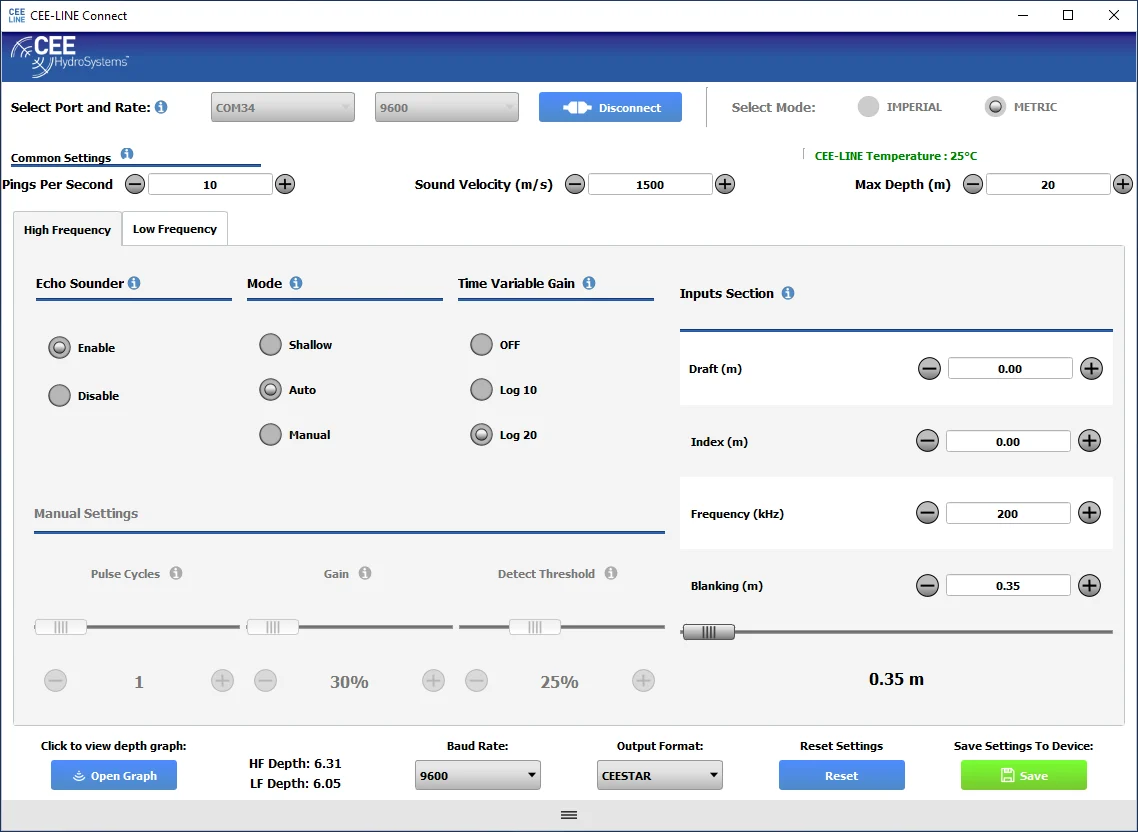Increase Frequency kHz with plus icon
1138x832 pixels.
point(1089,513)
